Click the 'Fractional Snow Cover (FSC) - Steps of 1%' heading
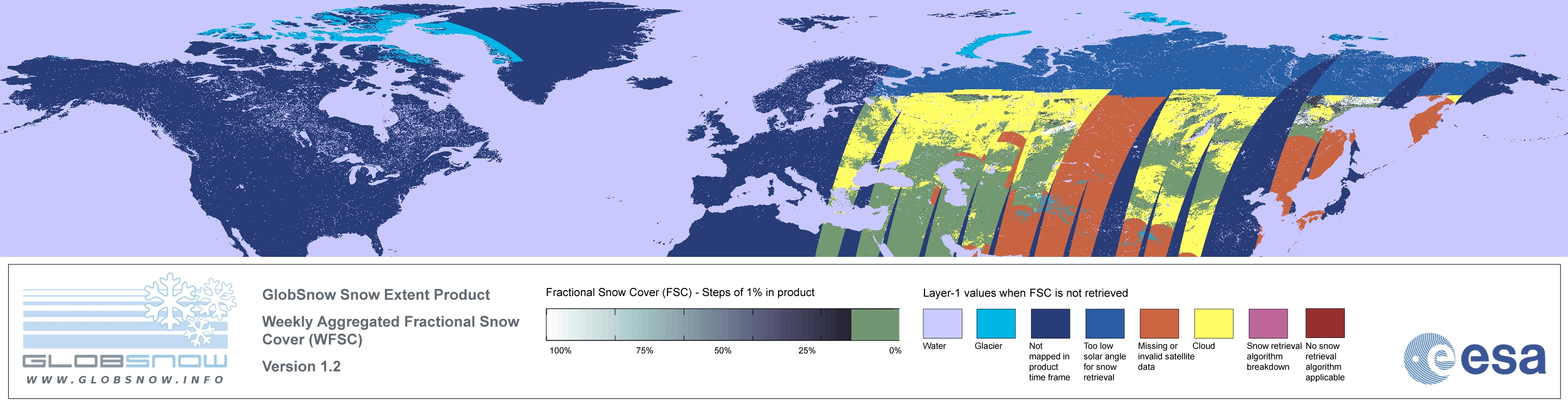Image resolution: width=1568 pixels, height=406 pixels. point(680,292)
